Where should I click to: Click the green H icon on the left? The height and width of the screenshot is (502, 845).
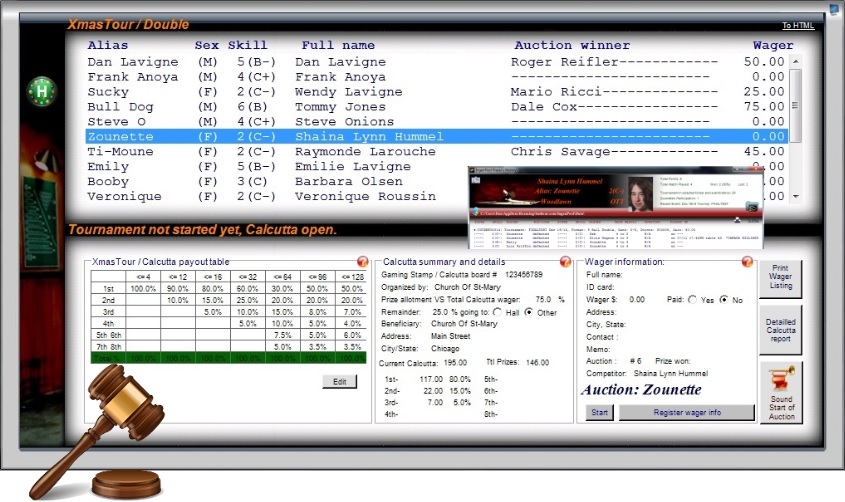click(41, 90)
